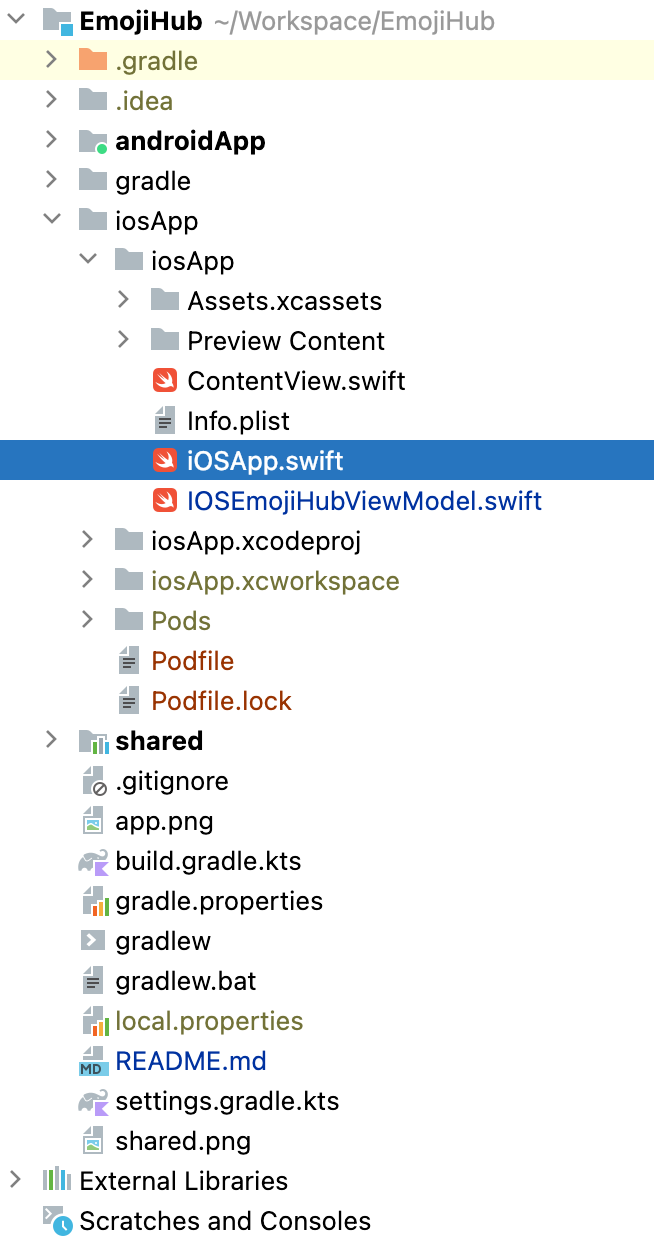Click the Markdown icon beside README.md

click(92, 1061)
